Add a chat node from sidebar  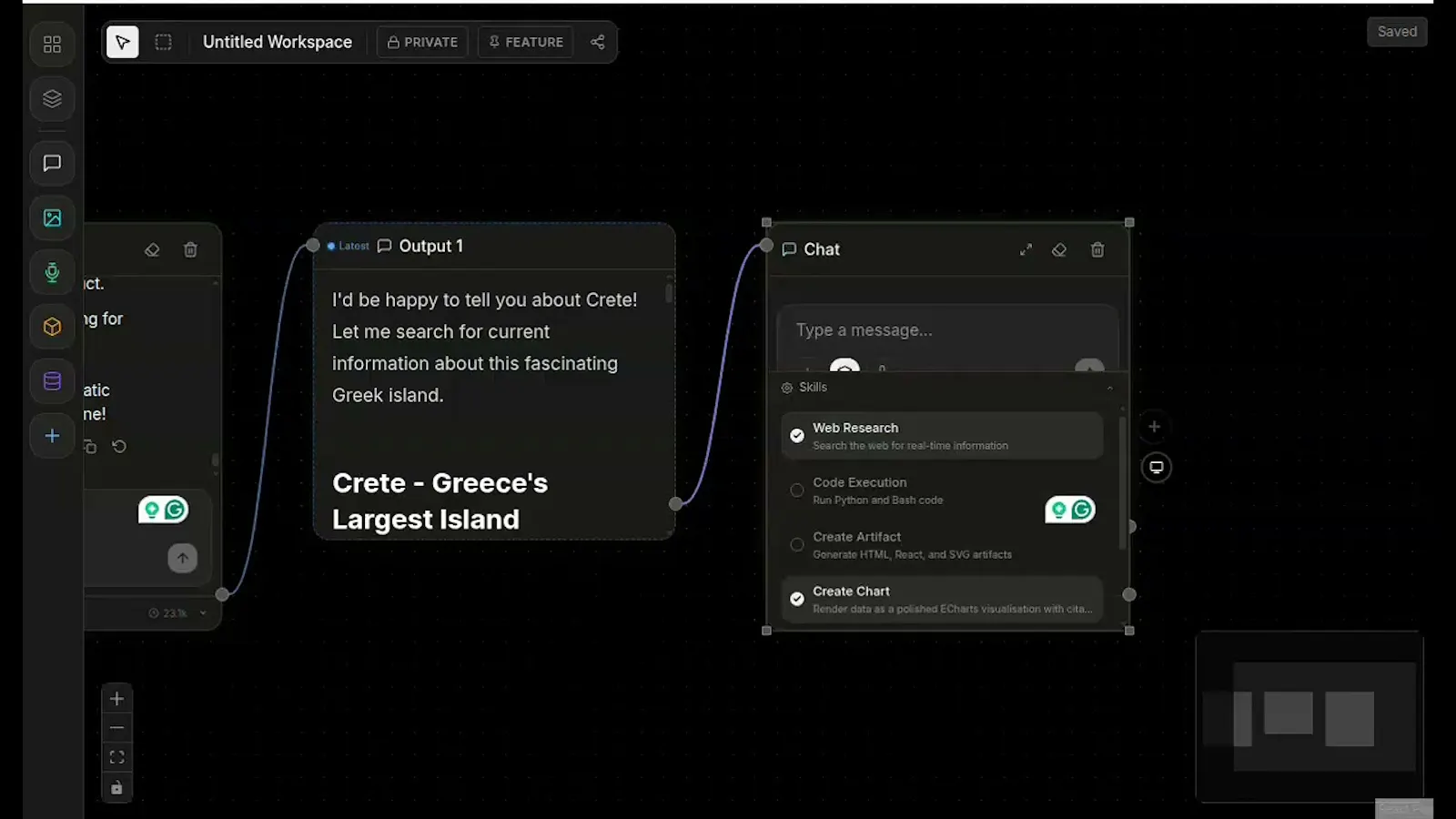click(x=52, y=163)
